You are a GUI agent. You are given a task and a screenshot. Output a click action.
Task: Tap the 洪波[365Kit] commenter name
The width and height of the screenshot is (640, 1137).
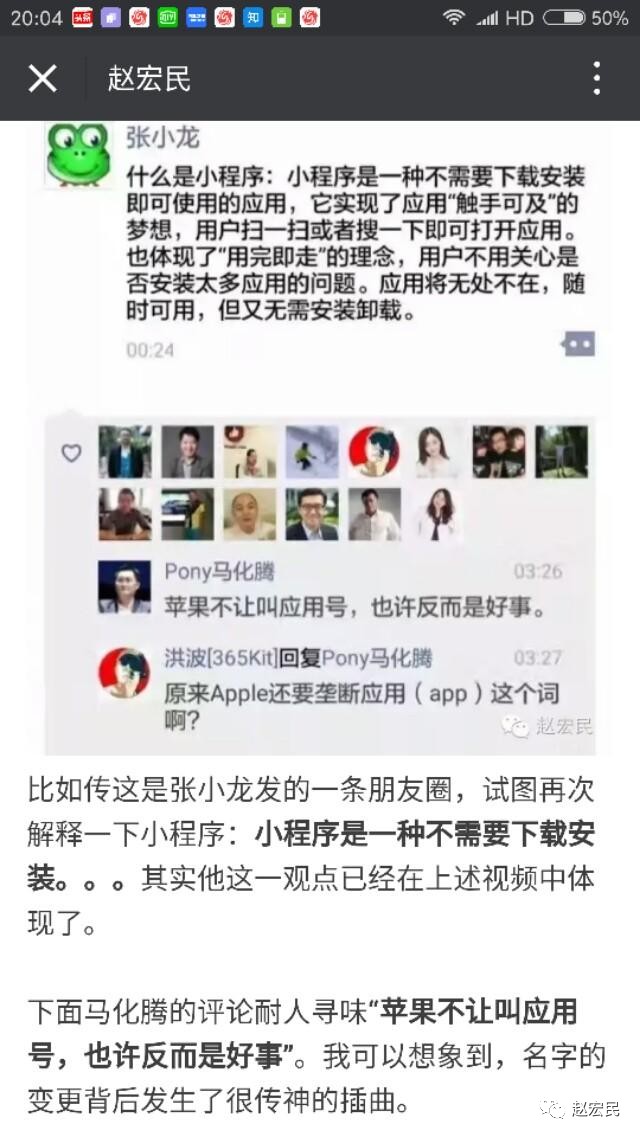[x=221, y=658]
